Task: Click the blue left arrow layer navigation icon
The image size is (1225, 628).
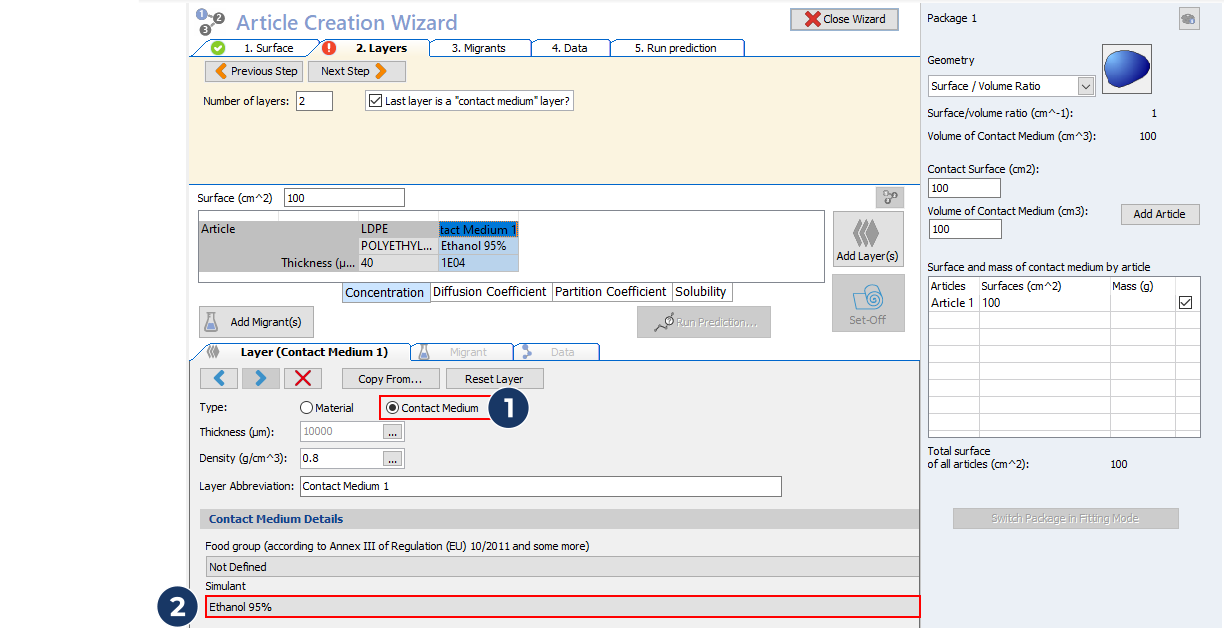Action: 219,378
